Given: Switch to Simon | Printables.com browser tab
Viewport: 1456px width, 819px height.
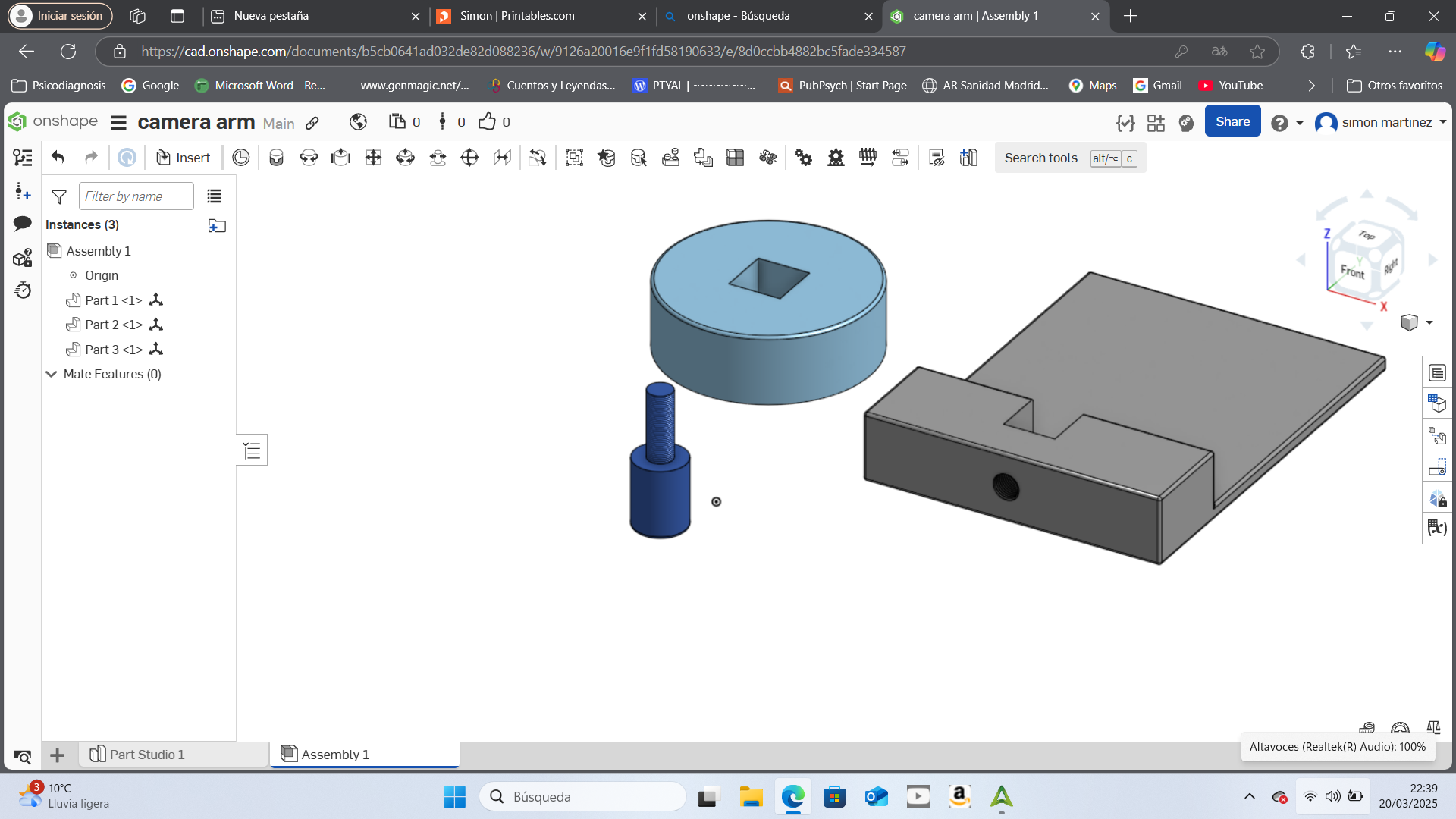Looking at the screenshot, I should (x=541, y=16).
